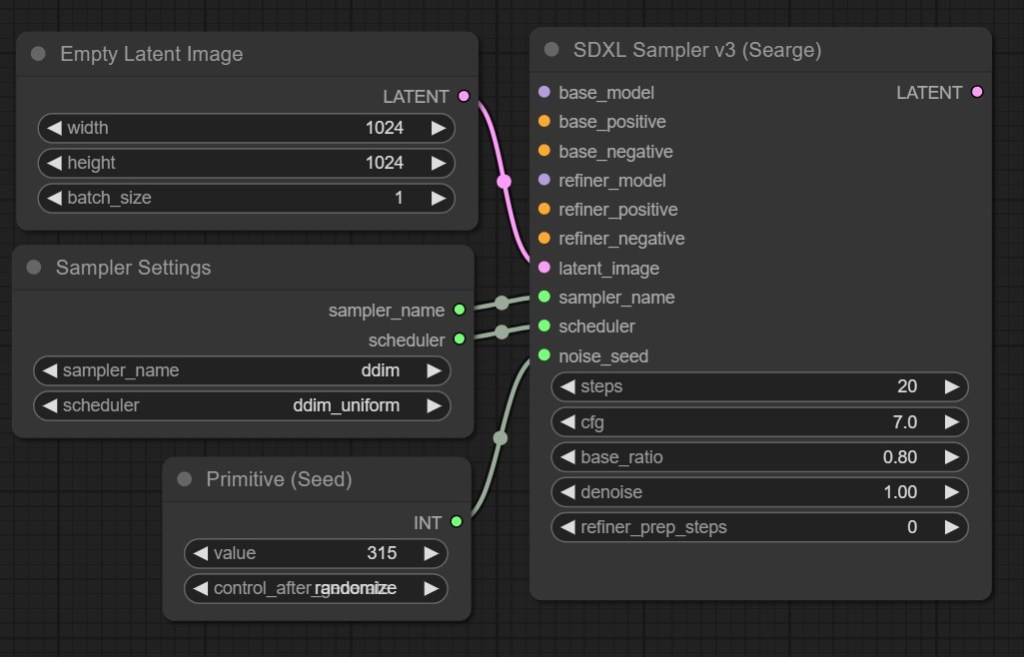The width and height of the screenshot is (1024, 657).
Task: Open the control_after_generate randomize dropdown
Action: tap(315, 588)
